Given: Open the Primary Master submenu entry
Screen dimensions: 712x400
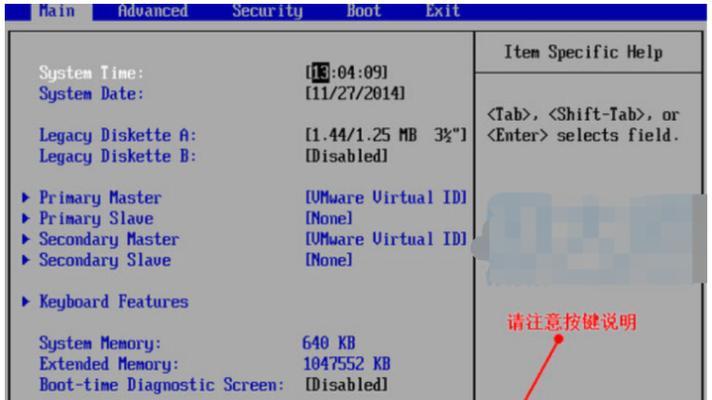Looking at the screenshot, I should [x=100, y=198].
